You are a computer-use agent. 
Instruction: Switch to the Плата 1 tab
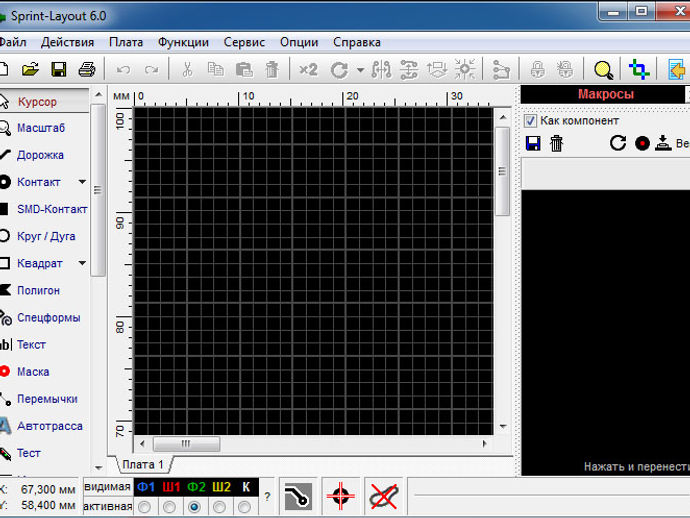click(x=143, y=464)
